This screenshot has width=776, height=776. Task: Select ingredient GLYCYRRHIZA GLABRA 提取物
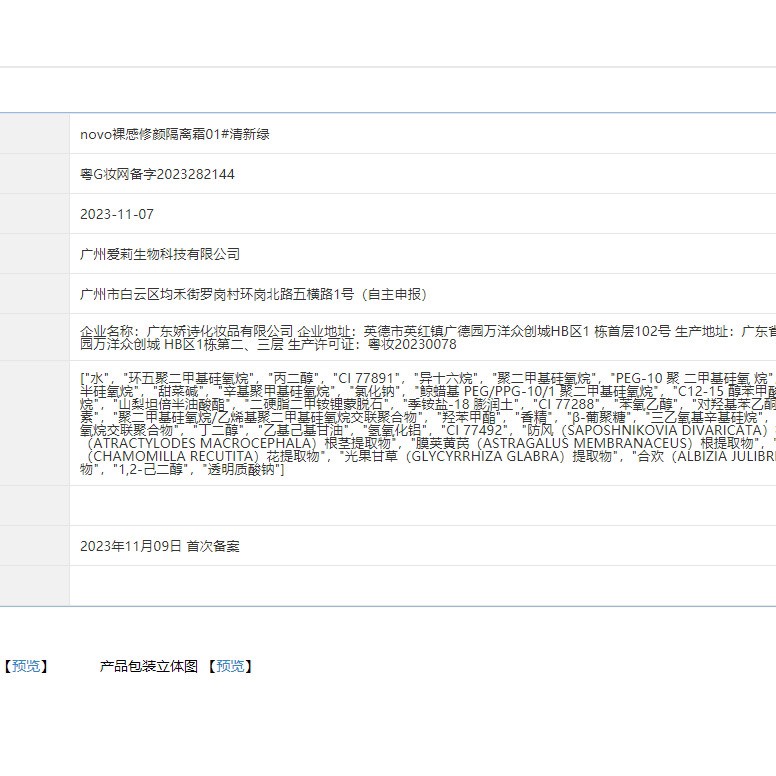(479, 456)
